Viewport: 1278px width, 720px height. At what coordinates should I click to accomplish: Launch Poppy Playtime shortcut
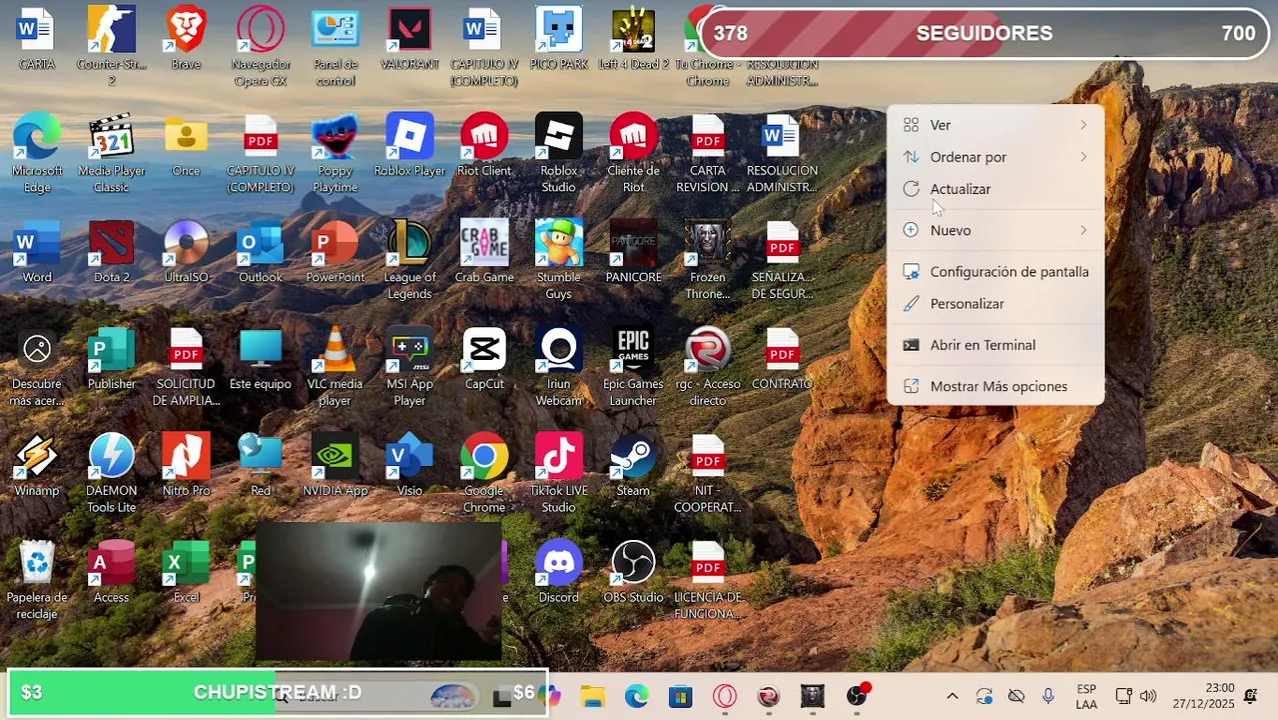335,153
